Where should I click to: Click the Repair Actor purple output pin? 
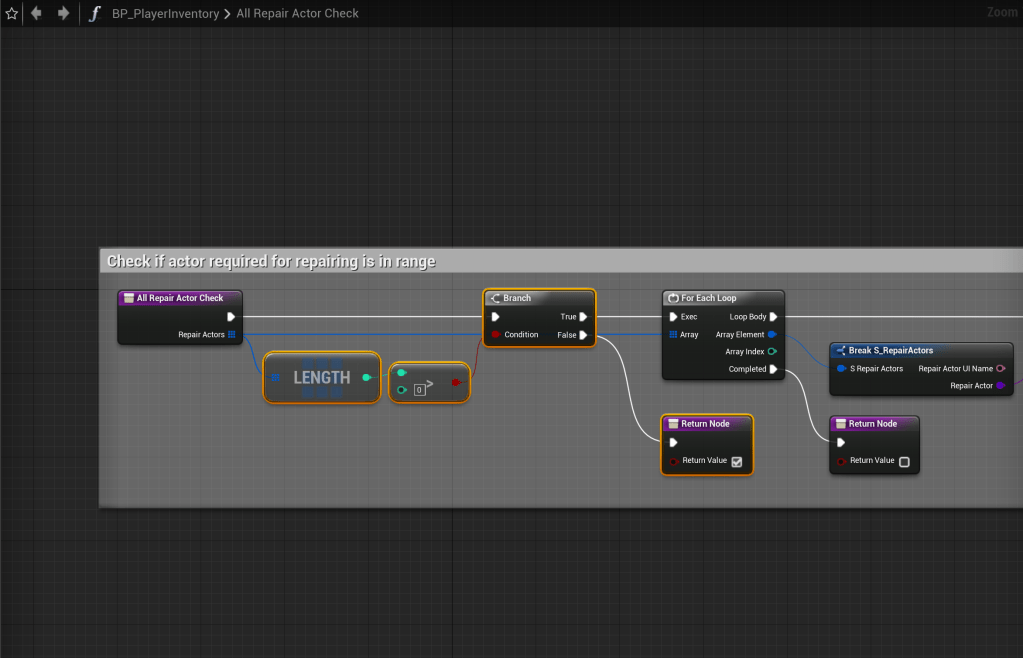(1001, 385)
